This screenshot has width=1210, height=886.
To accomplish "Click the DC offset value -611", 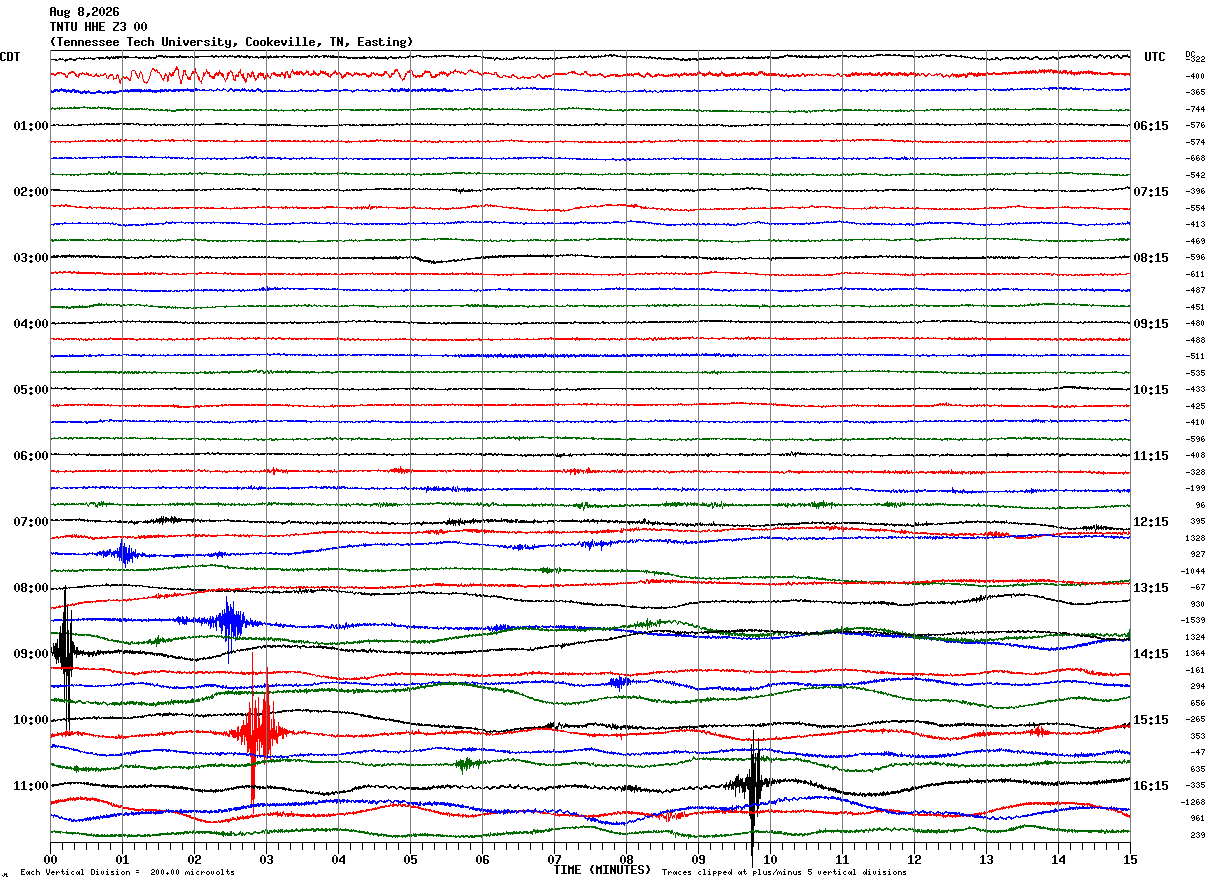I will coord(1195,274).
